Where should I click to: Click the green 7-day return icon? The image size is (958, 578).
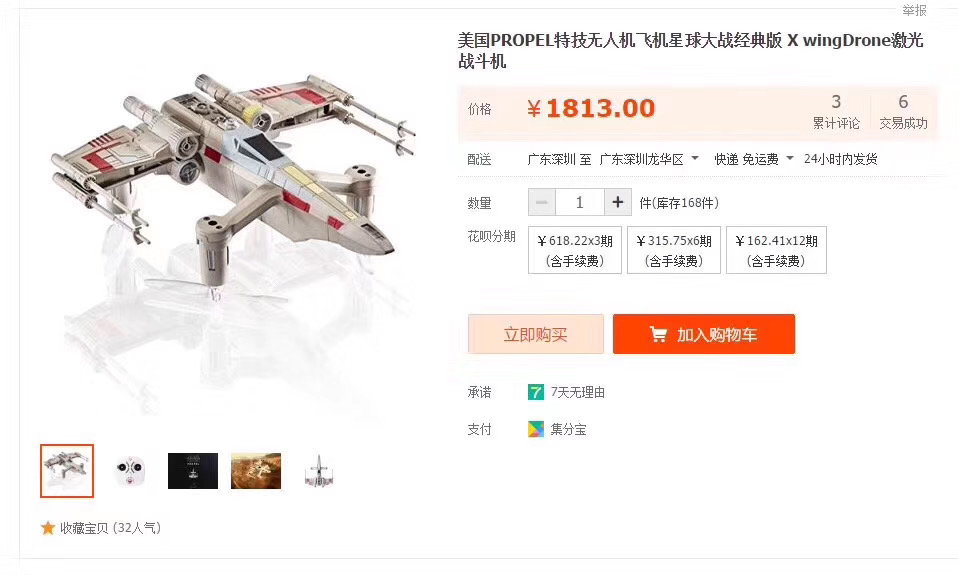tap(536, 392)
